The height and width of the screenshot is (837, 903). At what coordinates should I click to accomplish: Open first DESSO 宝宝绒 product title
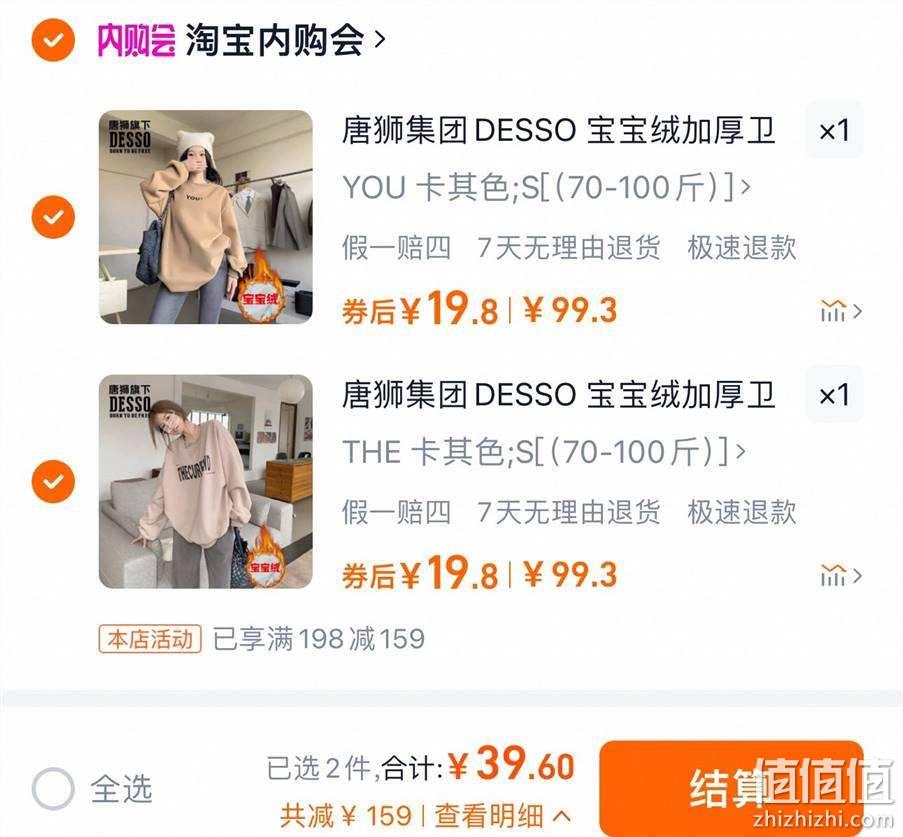[558, 130]
